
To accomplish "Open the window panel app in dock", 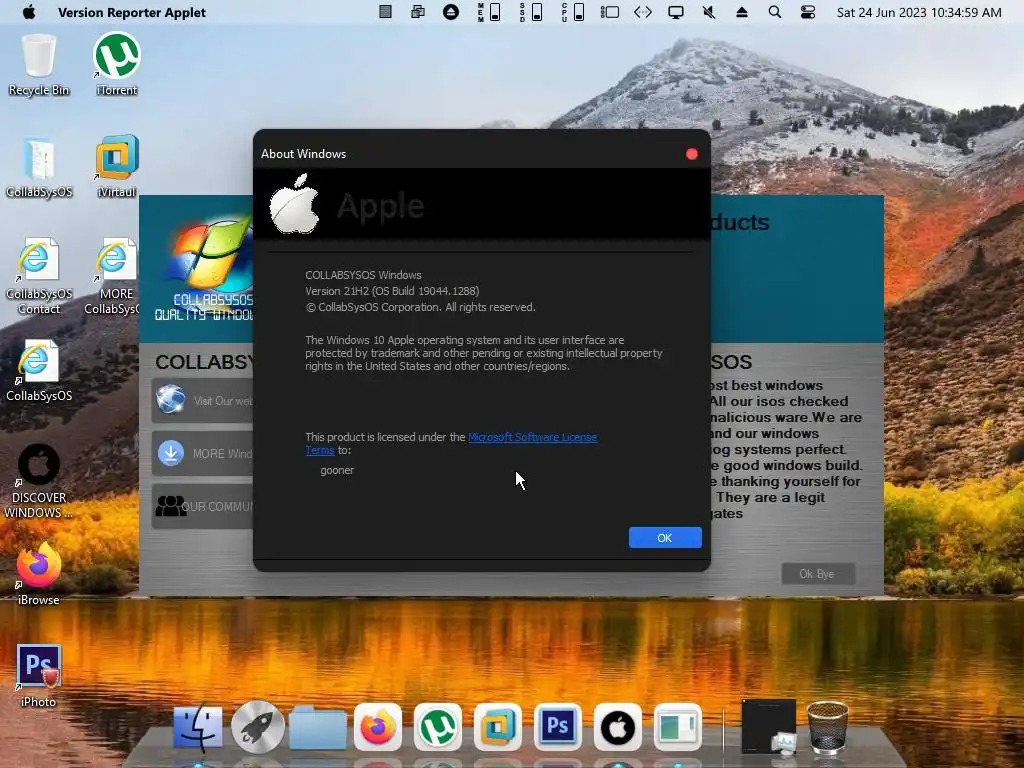I will pyautogui.click(x=678, y=727).
